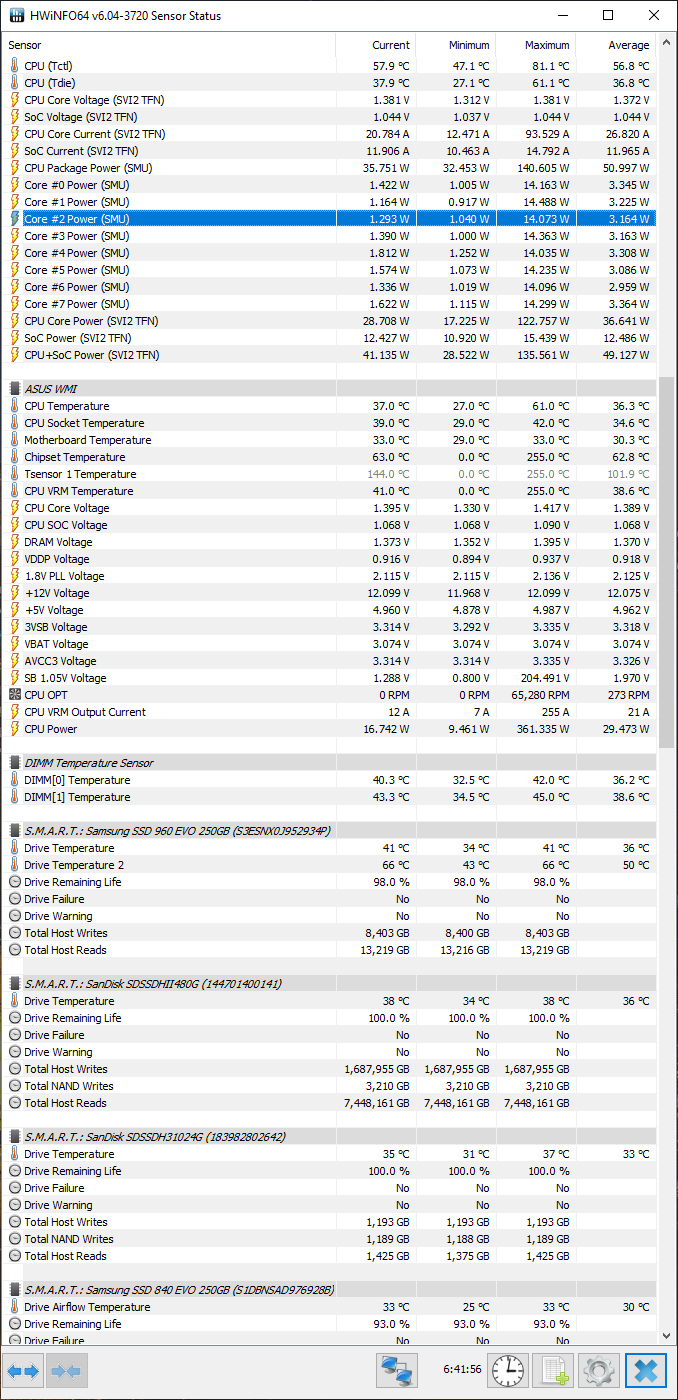678x1400 pixels.
Task: Select the CPU Socket Temperature row
Action: [x=330, y=422]
